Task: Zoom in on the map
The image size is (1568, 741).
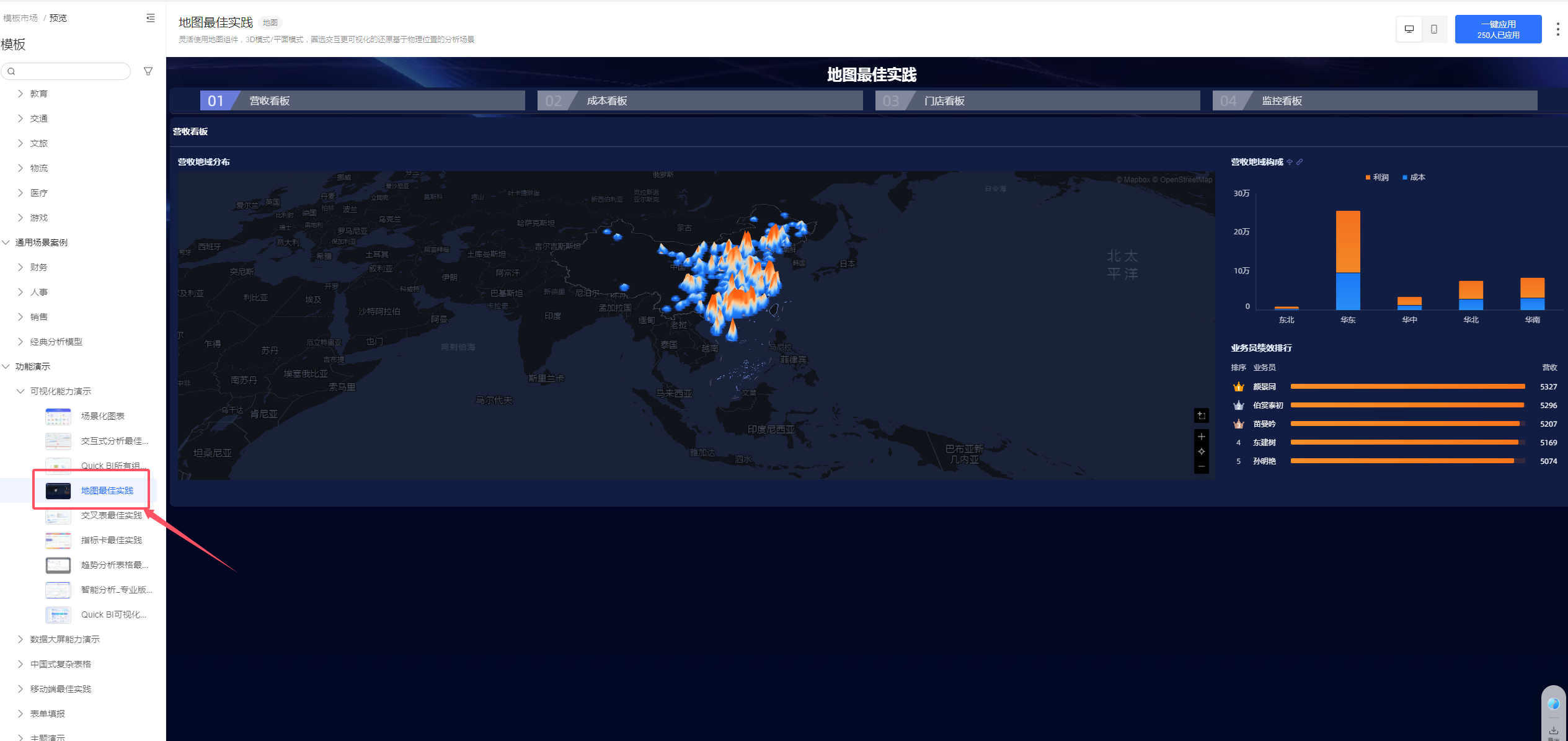Action: [1202, 437]
